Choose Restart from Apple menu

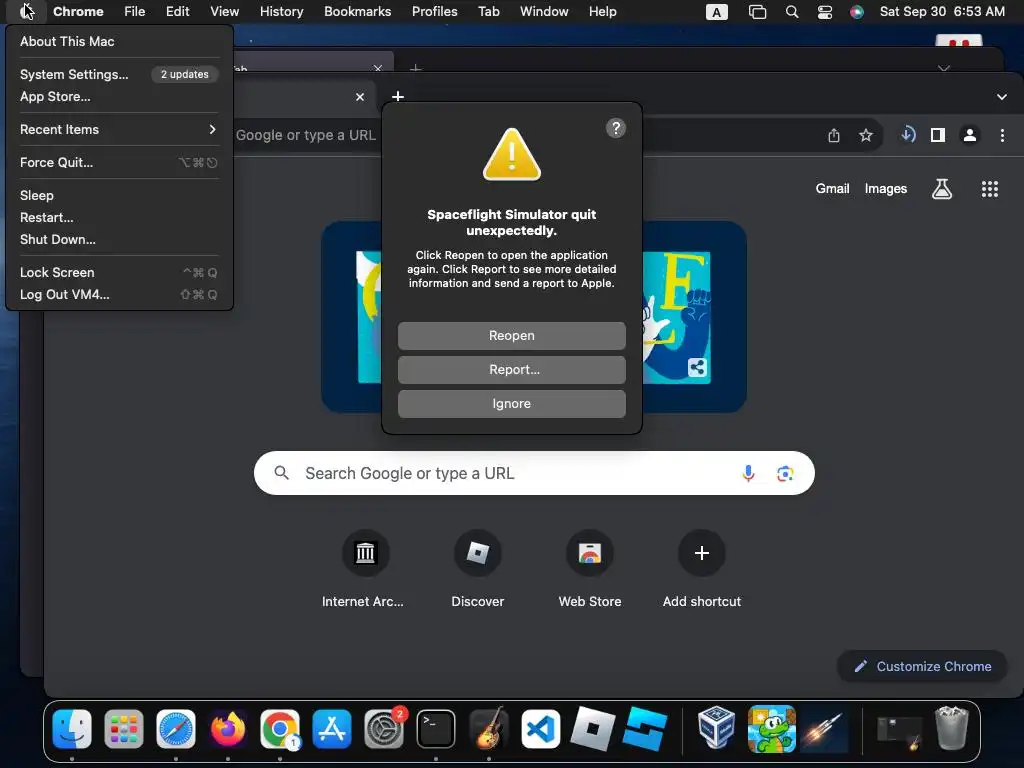[x=119, y=217]
